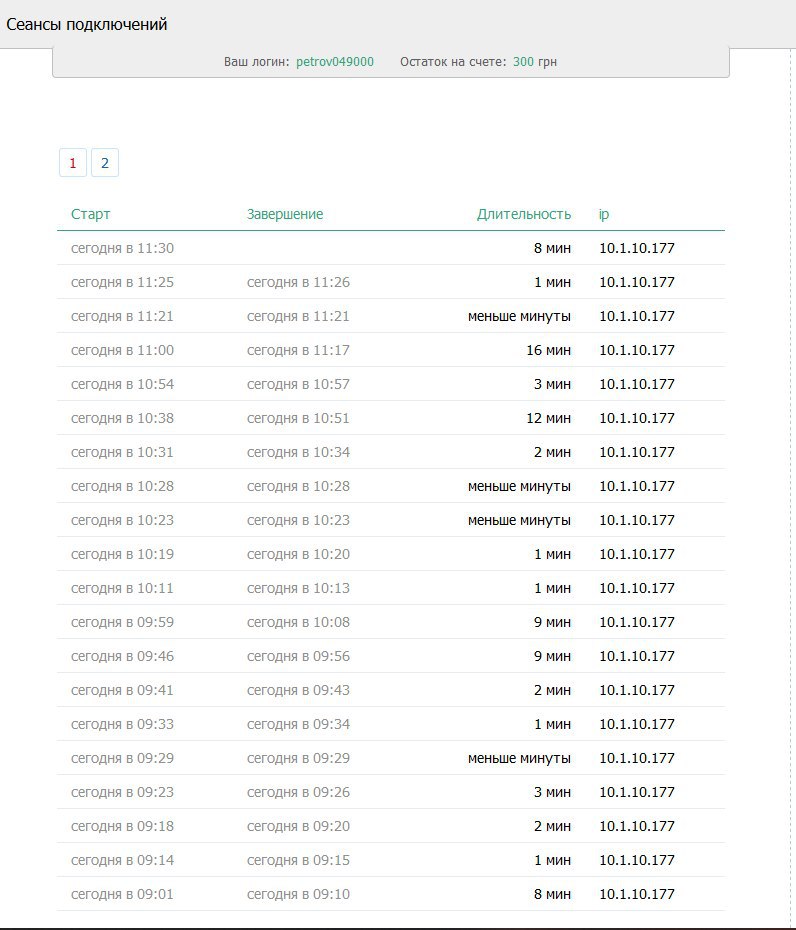Select start time сегодня в 11:25
796x930 pixels.
pyautogui.click(x=122, y=282)
